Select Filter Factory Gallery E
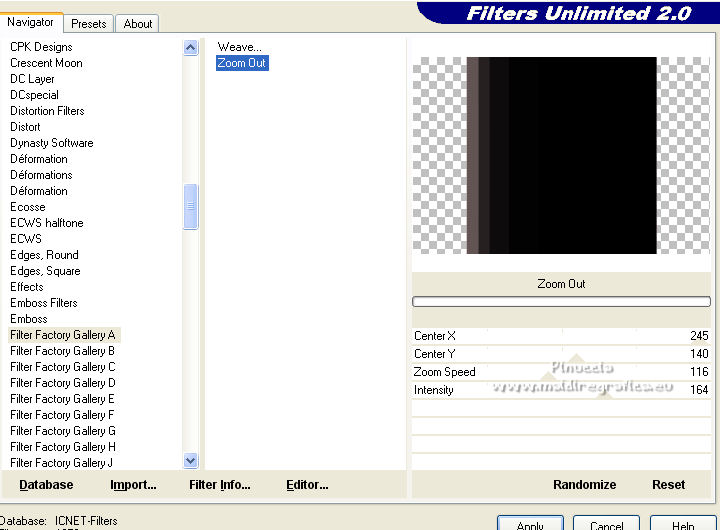The height and width of the screenshot is (530, 720). click(x=62, y=399)
